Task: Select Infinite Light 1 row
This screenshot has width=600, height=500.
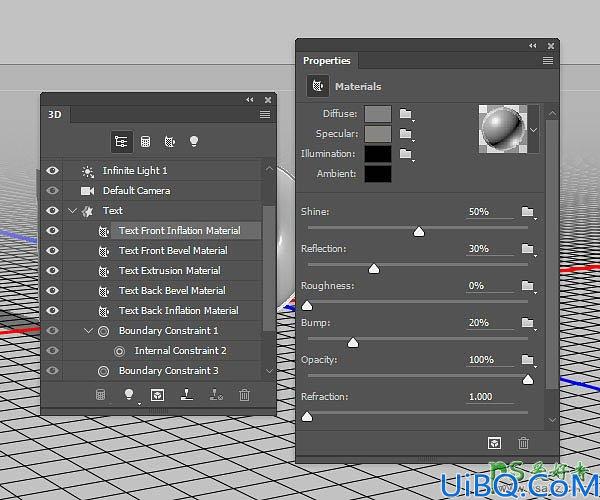Action: pyautogui.click(x=163, y=171)
